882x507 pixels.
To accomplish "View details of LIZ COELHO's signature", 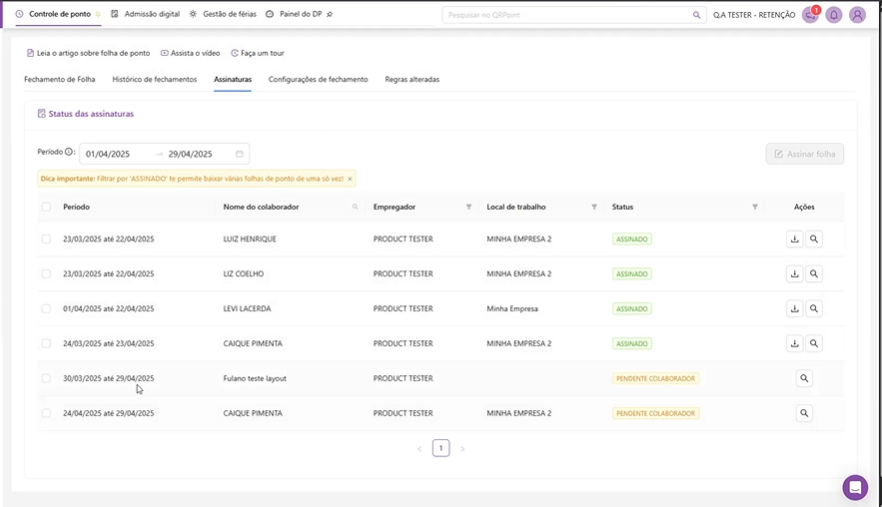I will 814,274.
